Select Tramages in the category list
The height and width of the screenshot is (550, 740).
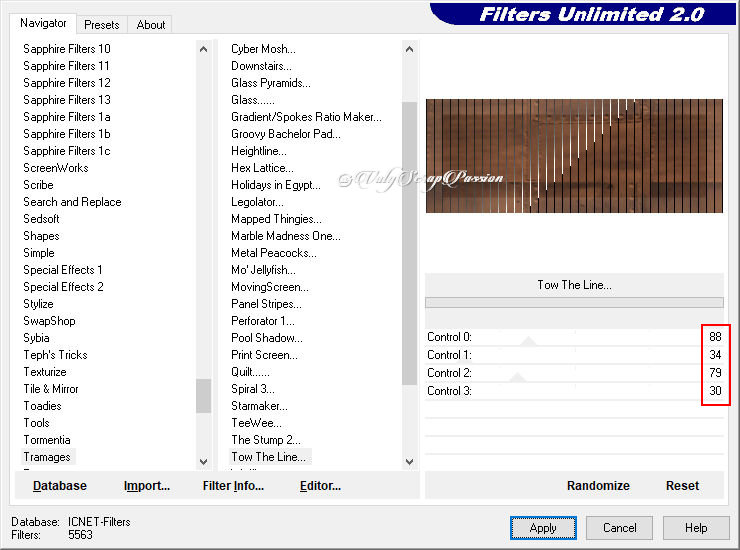pyautogui.click(x=47, y=457)
